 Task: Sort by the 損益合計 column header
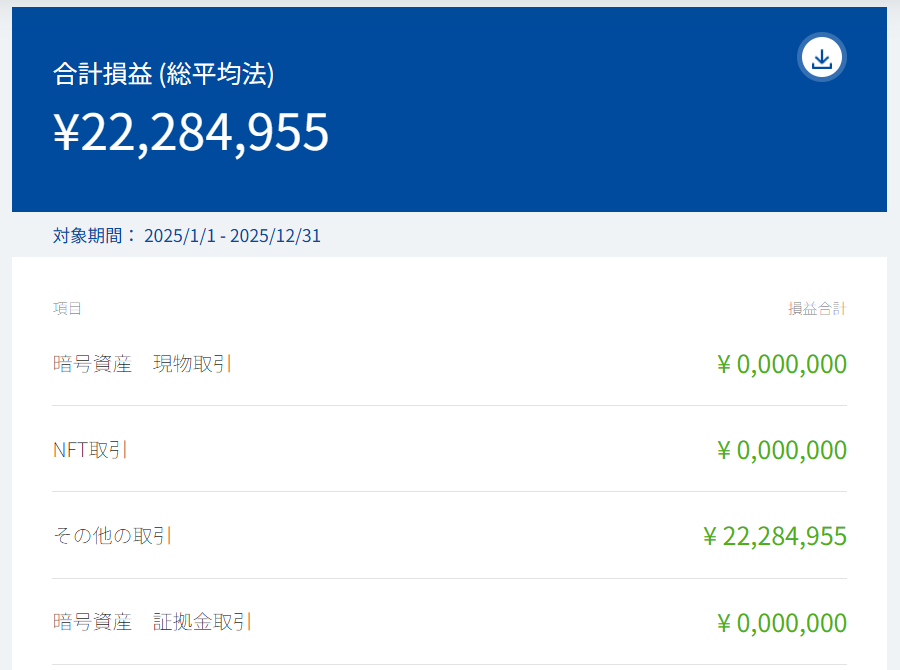click(x=817, y=308)
